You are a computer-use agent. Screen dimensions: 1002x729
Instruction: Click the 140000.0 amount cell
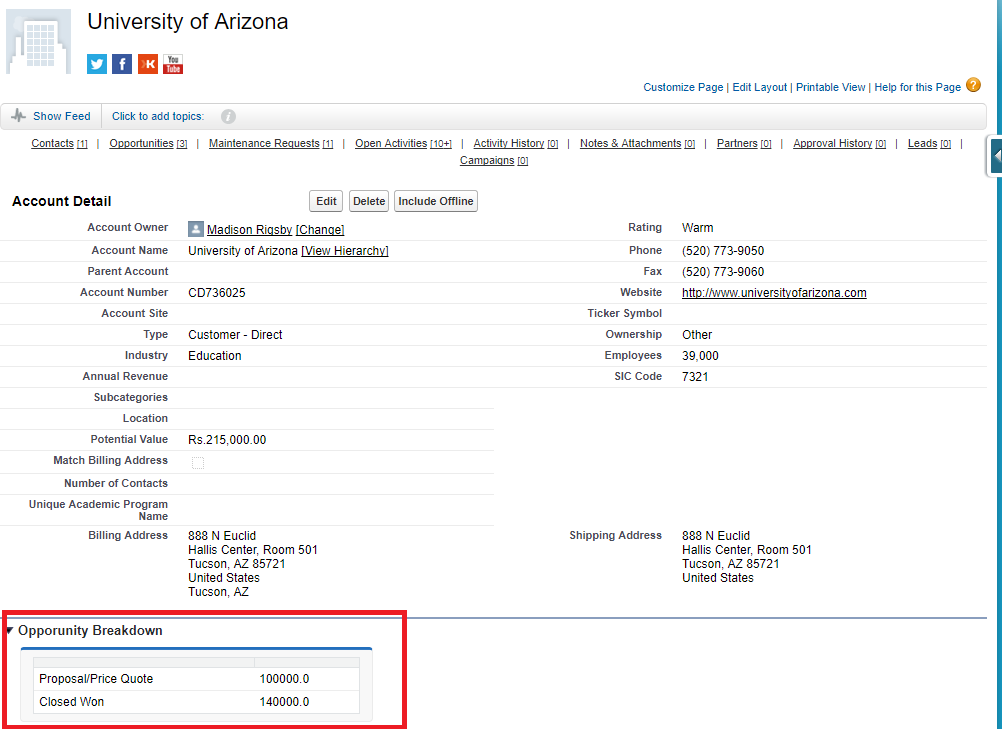[284, 702]
